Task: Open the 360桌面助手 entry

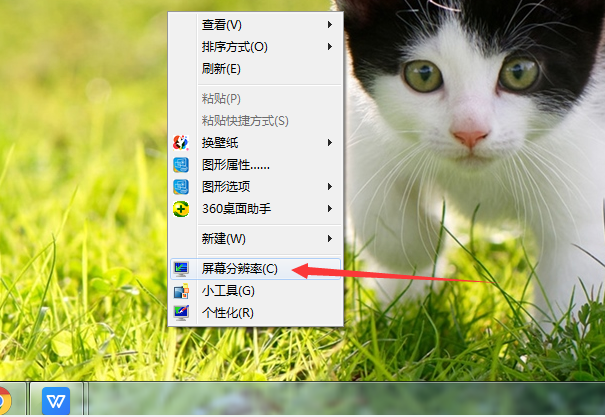Action: [x=255, y=209]
